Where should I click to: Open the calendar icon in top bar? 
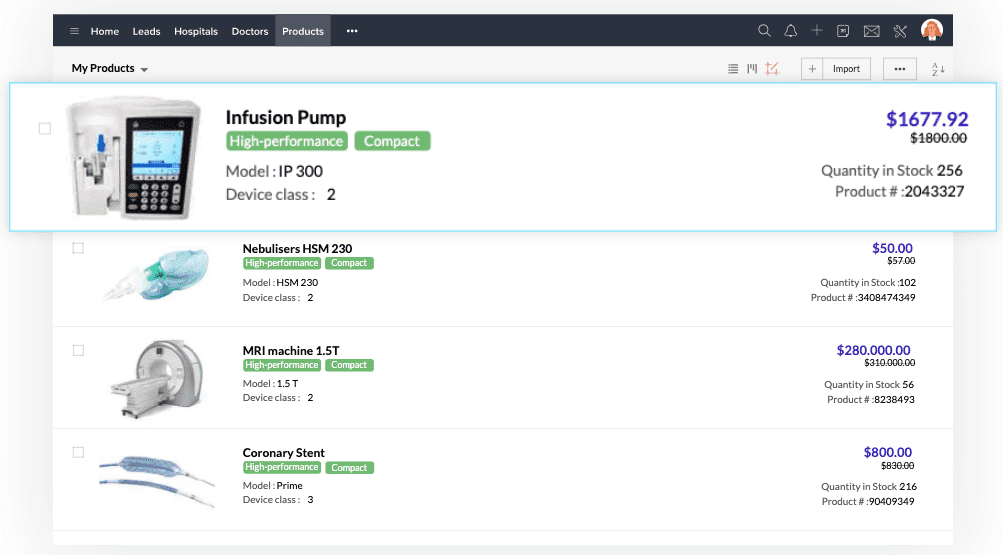coord(844,31)
